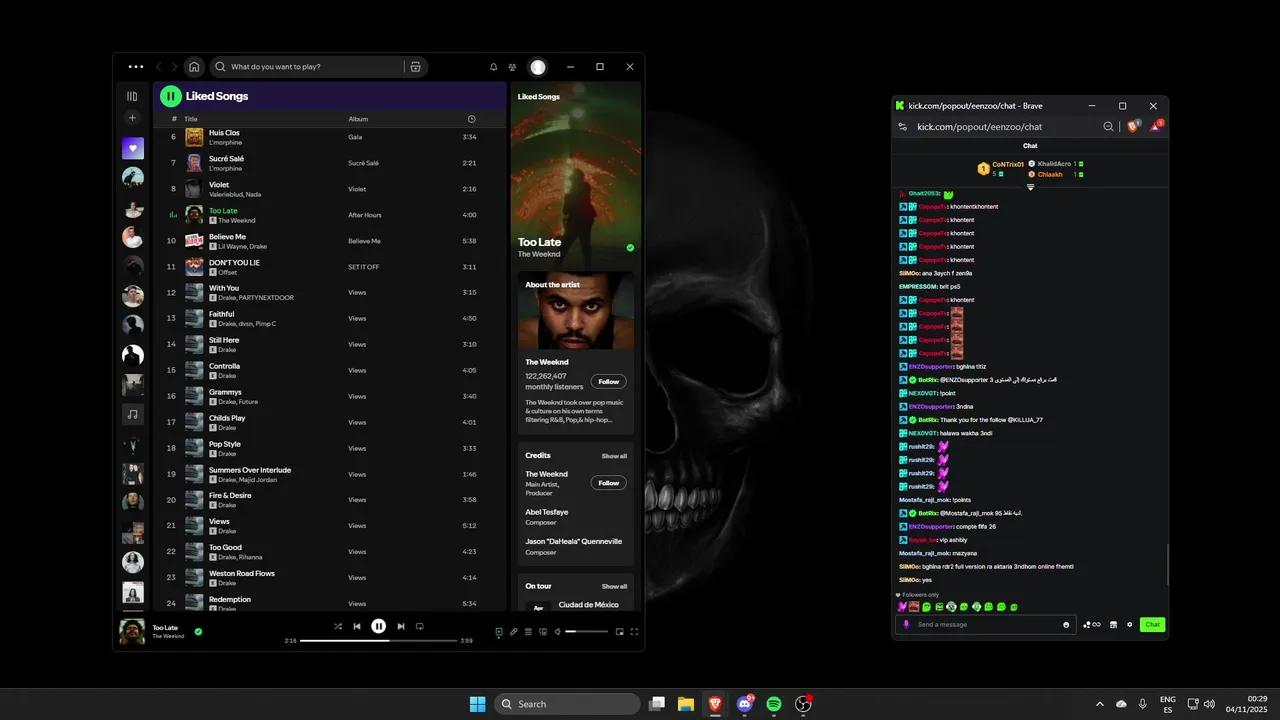
Task: Open the Spotify Home page
Action: (x=194, y=67)
